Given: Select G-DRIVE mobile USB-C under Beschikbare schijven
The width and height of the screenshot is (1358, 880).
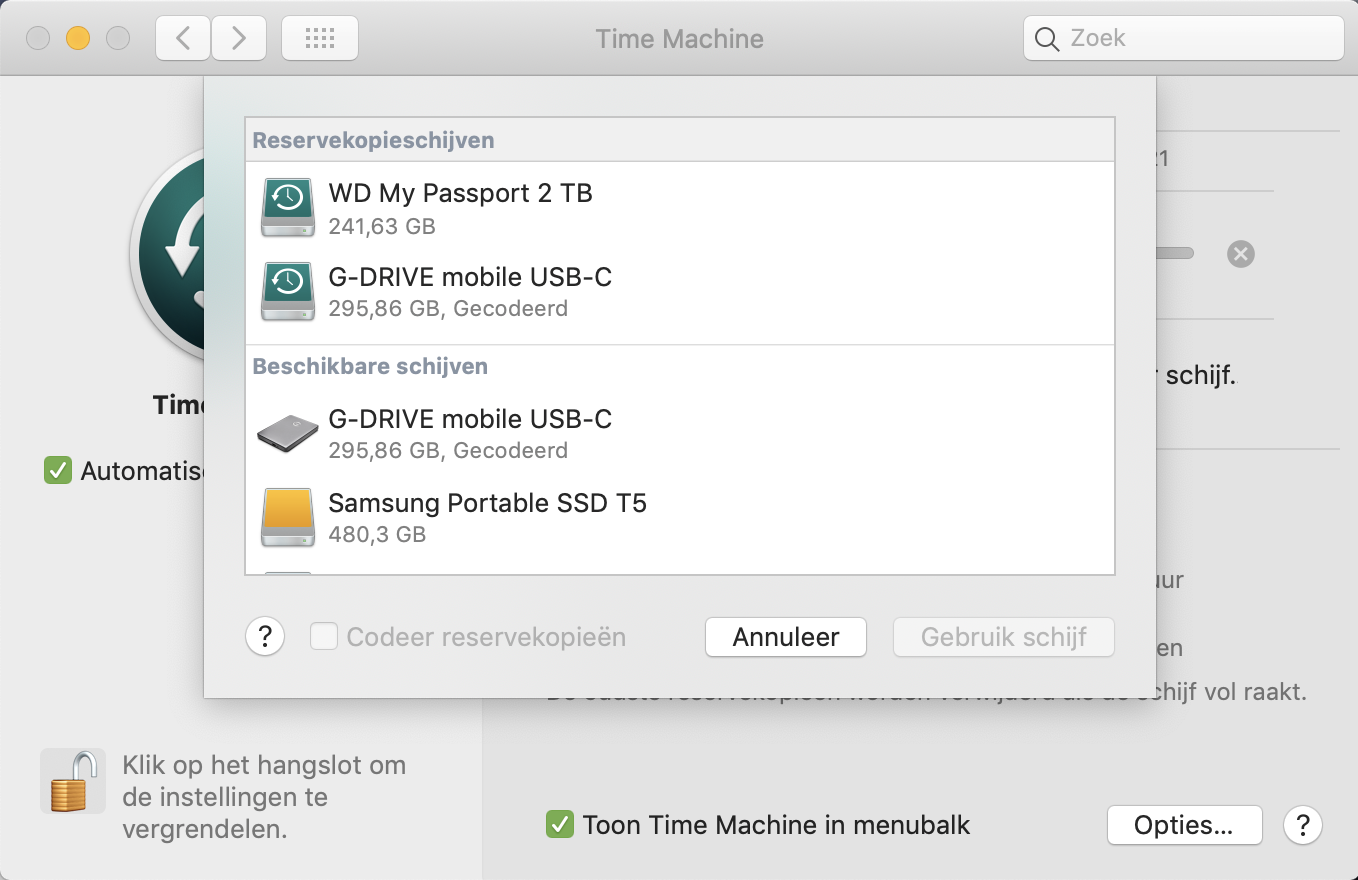Looking at the screenshot, I should tap(680, 433).
